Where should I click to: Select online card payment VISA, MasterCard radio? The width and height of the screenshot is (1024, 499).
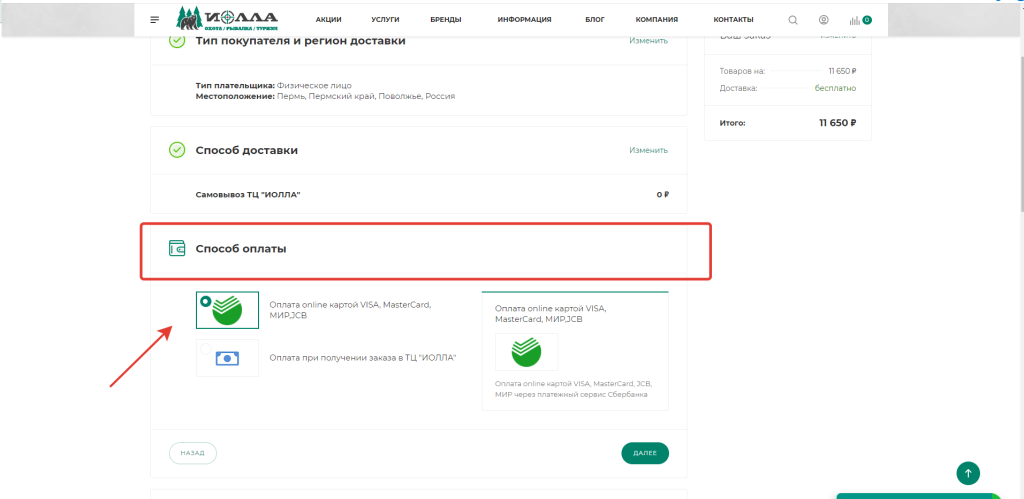(x=206, y=300)
